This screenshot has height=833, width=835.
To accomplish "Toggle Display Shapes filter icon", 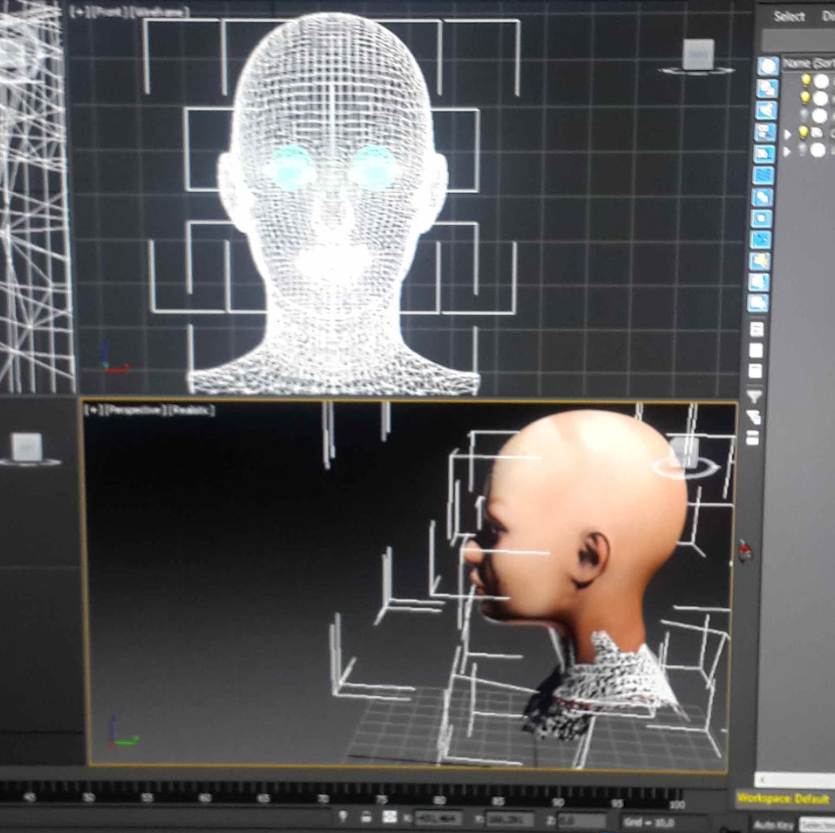I will coord(767,88).
